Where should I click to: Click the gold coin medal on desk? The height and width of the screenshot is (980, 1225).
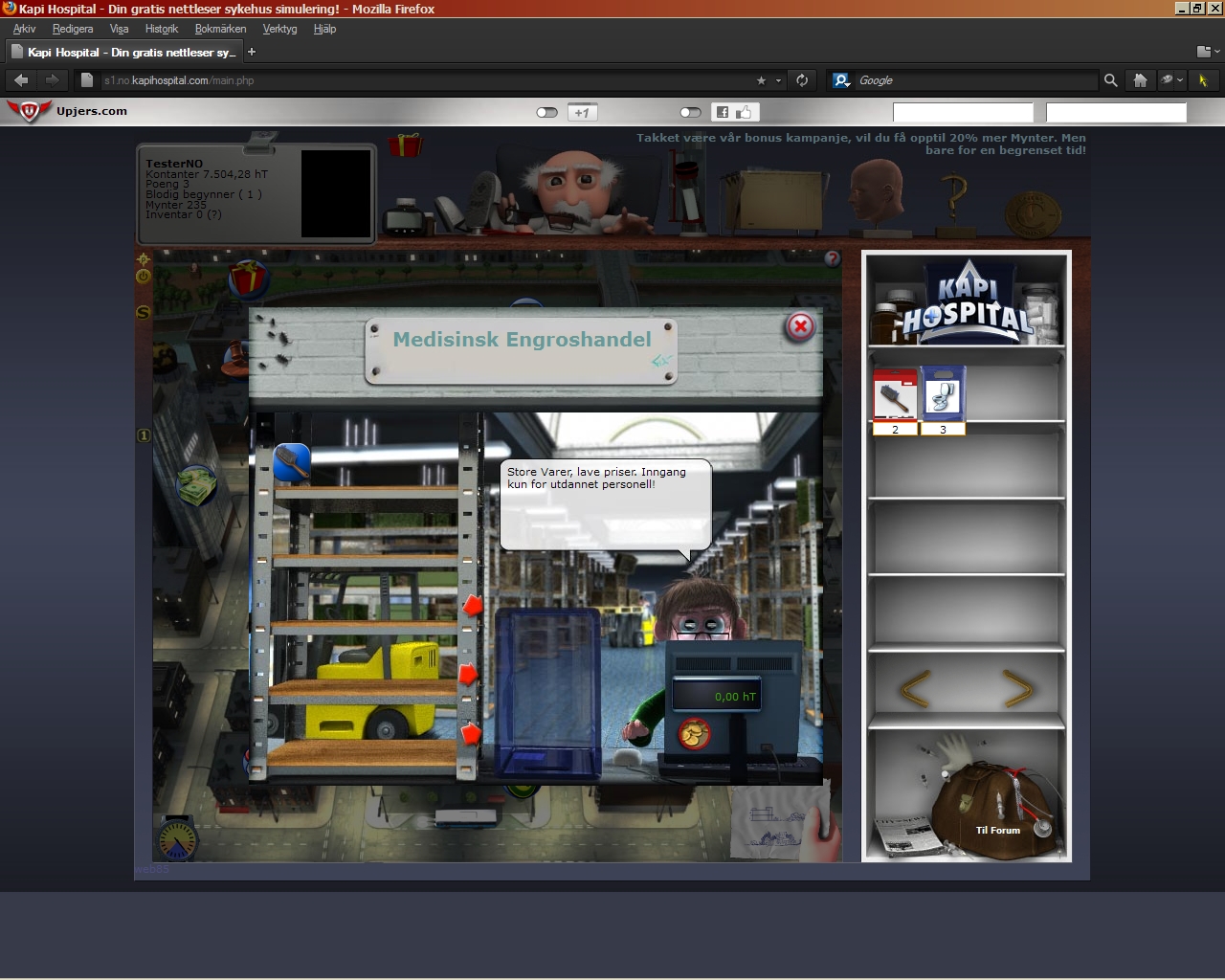click(x=1033, y=214)
